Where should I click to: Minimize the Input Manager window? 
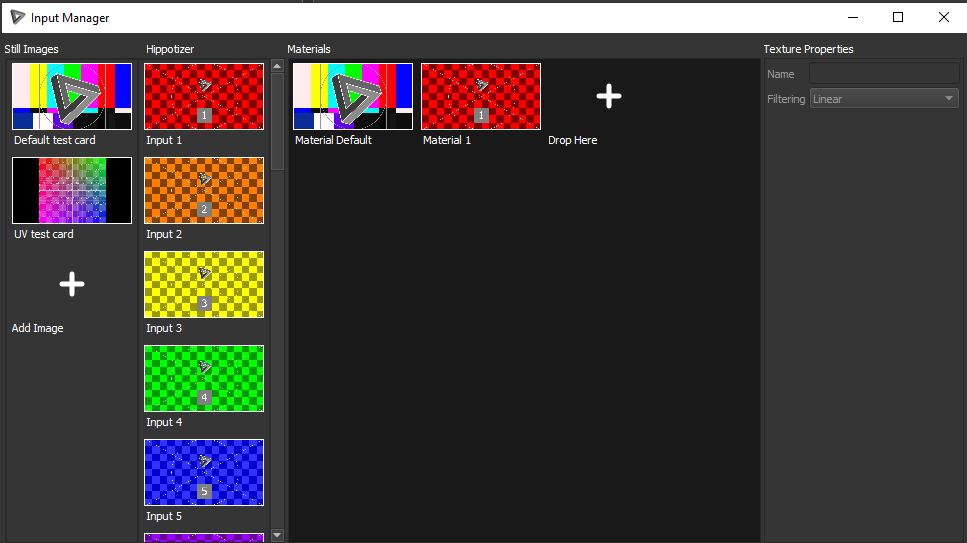pos(853,17)
